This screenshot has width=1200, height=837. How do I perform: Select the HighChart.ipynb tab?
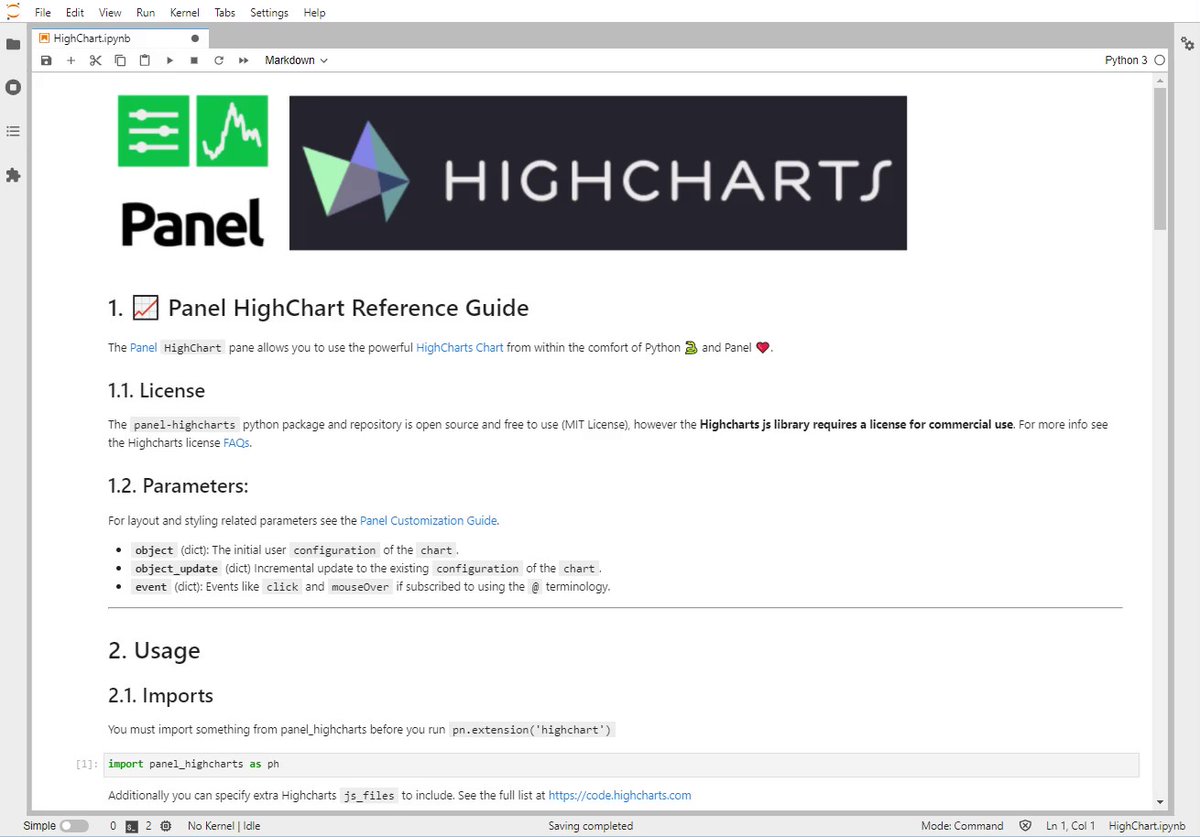coord(110,36)
